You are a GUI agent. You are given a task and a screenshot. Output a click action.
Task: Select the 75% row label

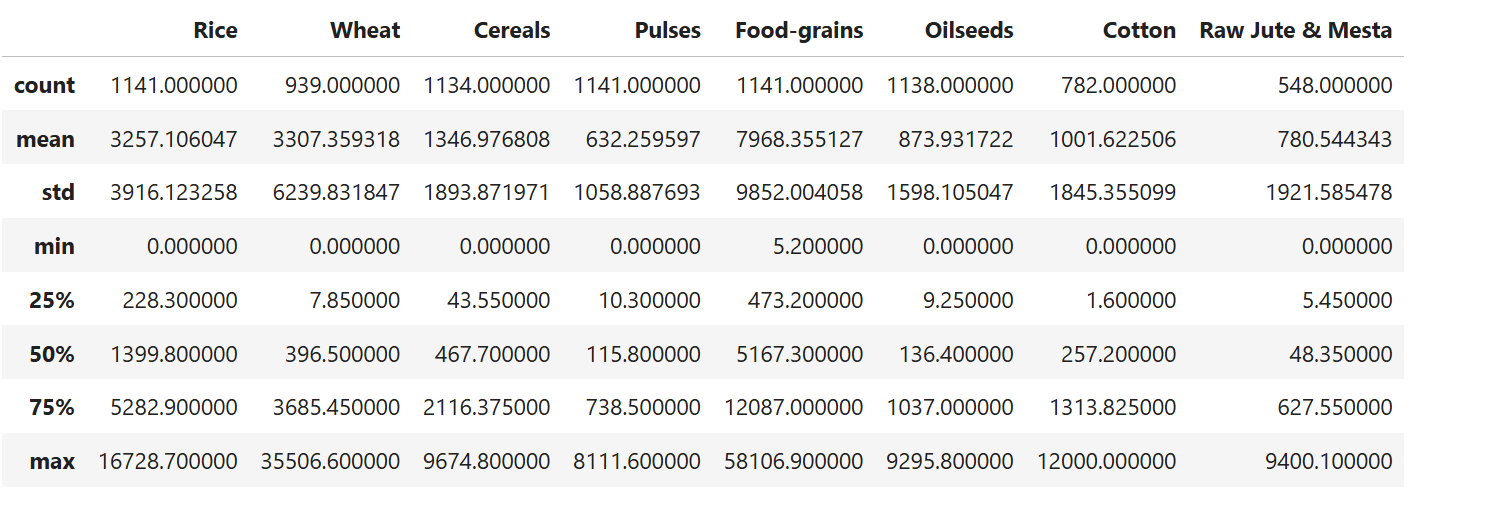coord(52,407)
